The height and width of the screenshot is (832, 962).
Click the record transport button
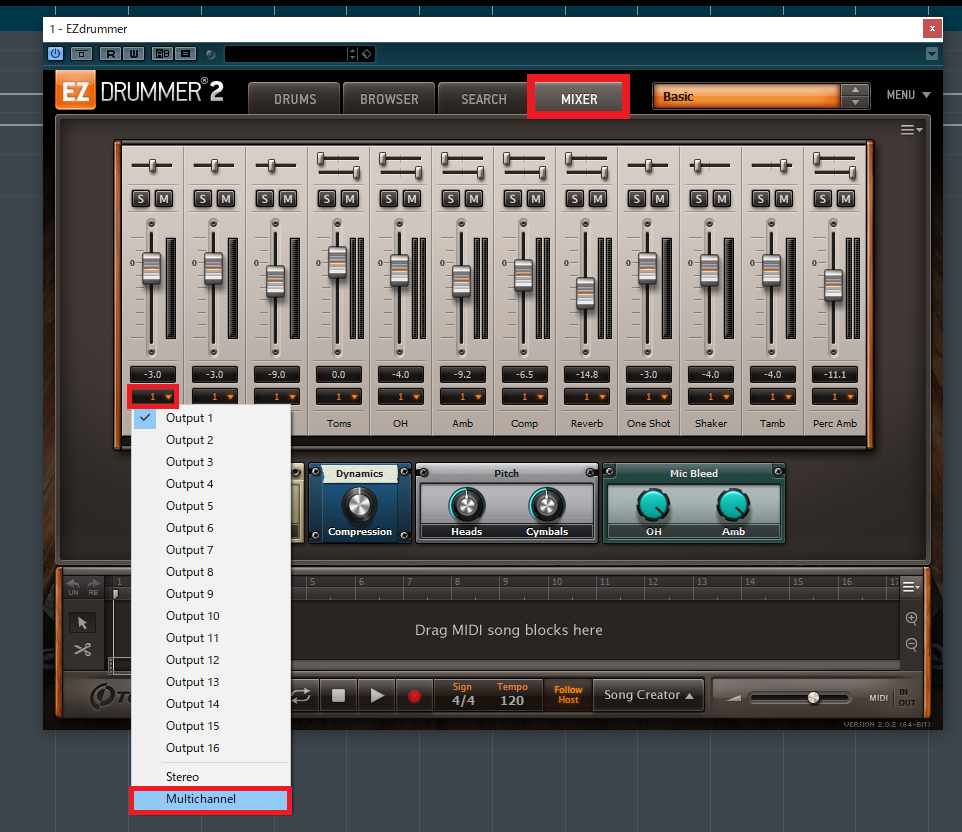point(414,695)
